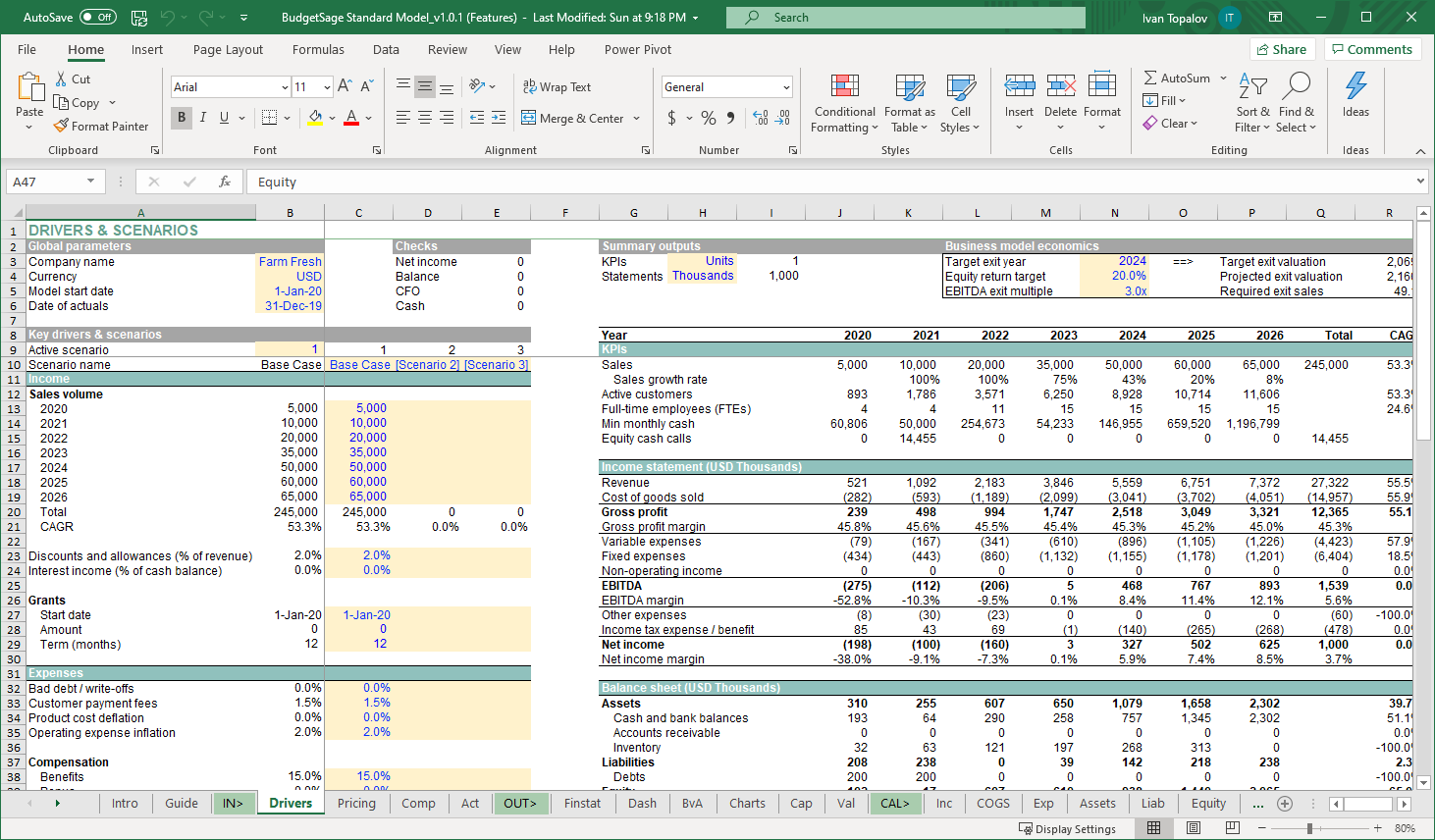
Task: Open the Comments pane button
Action: (1370, 49)
